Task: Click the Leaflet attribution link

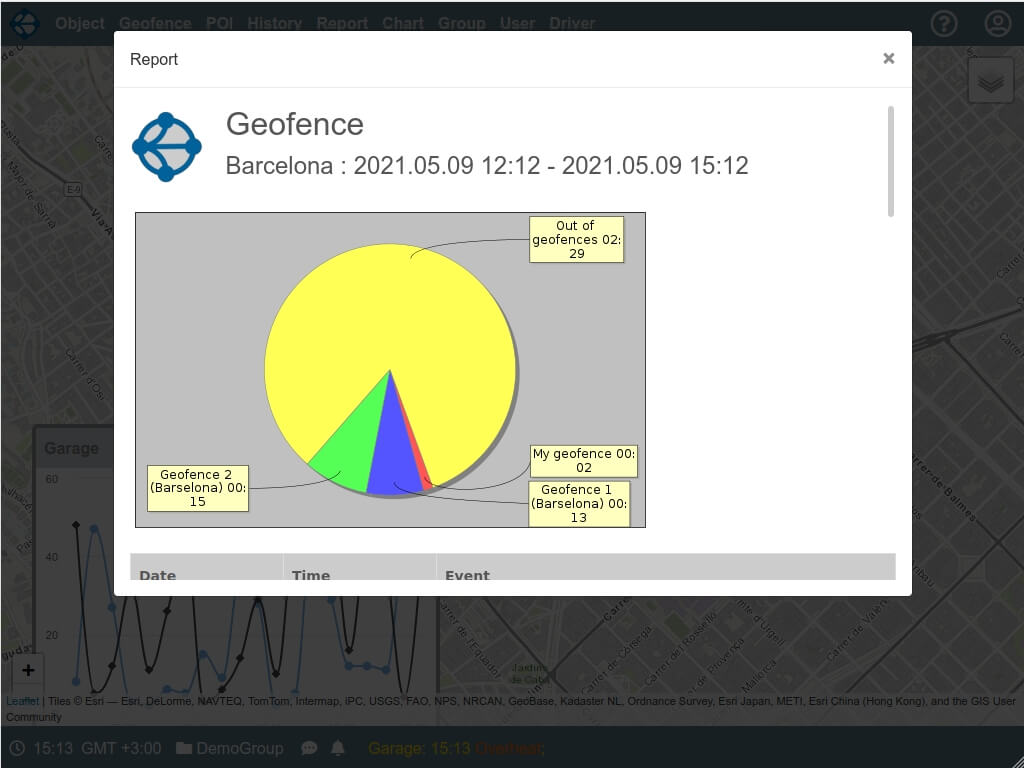Action: click(x=22, y=701)
